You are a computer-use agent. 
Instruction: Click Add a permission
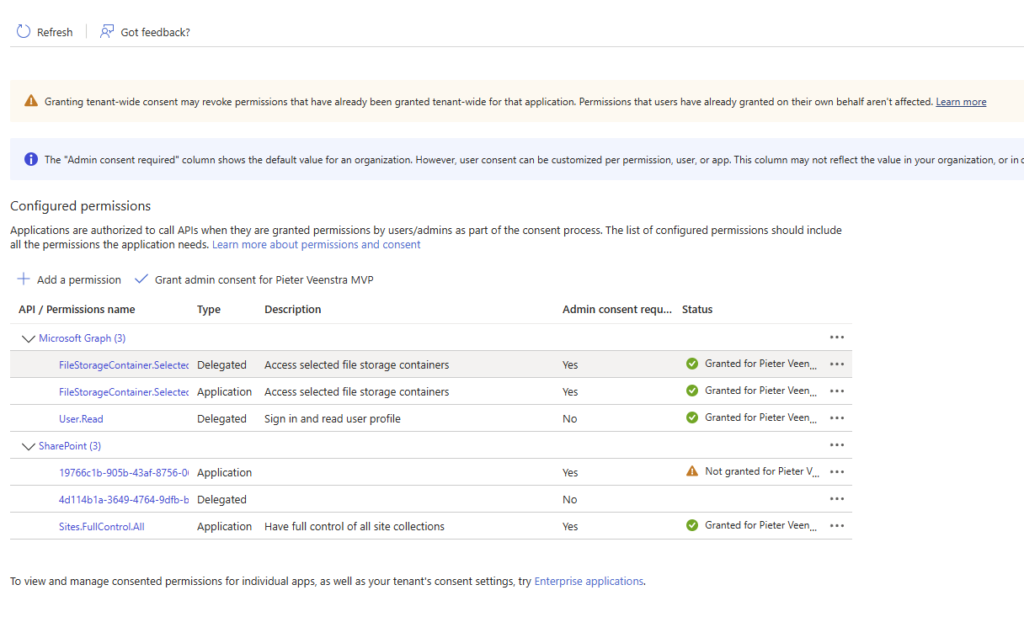(x=79, y=280)
